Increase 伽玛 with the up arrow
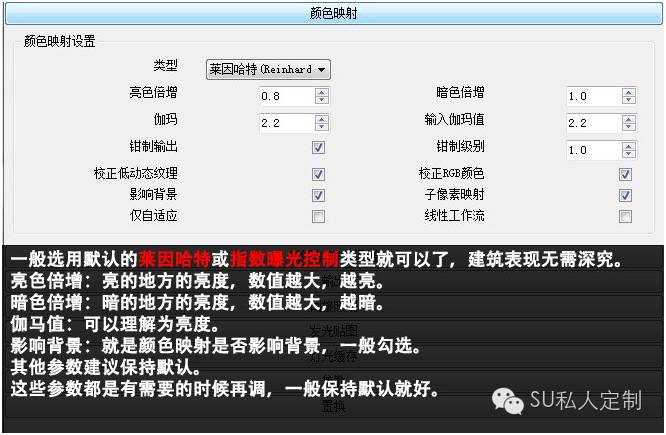The width and height of the screenshot is (666, 435). [x=322, y=119]
